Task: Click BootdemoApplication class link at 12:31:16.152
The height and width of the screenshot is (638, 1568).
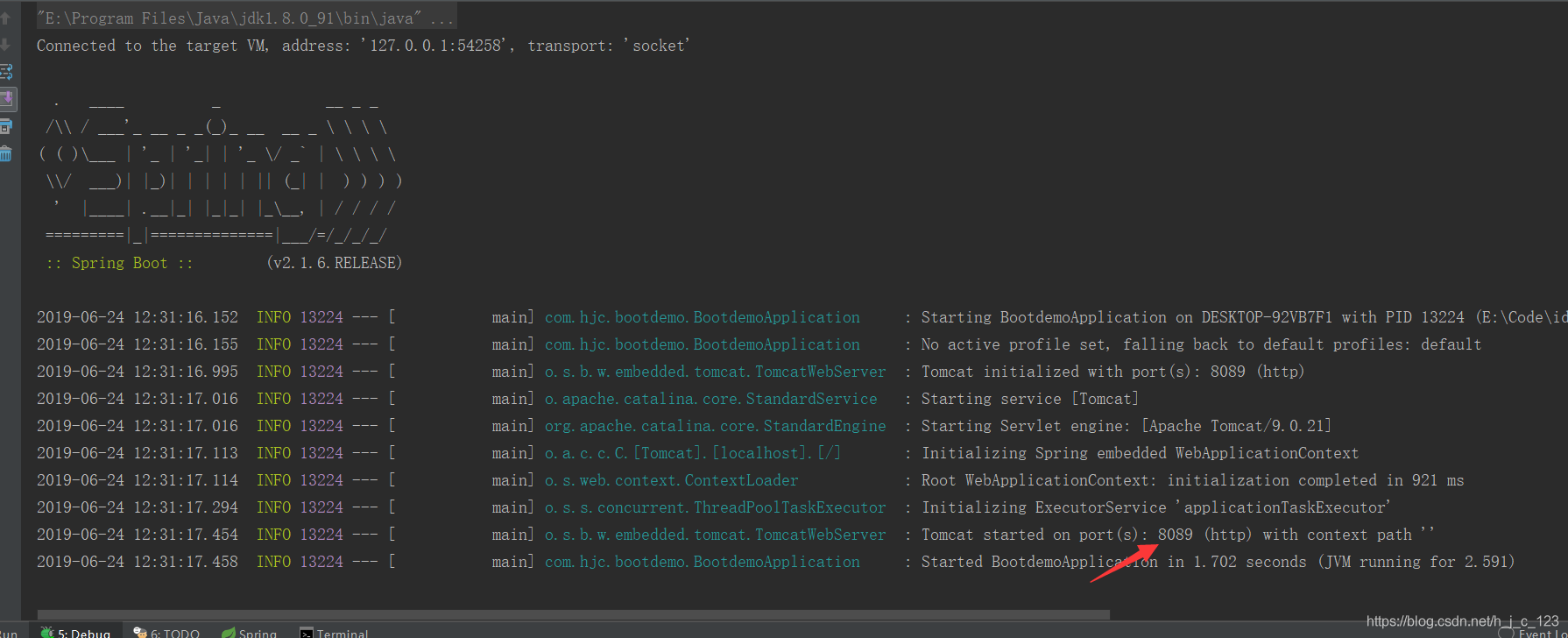Action: coord(703,317)
